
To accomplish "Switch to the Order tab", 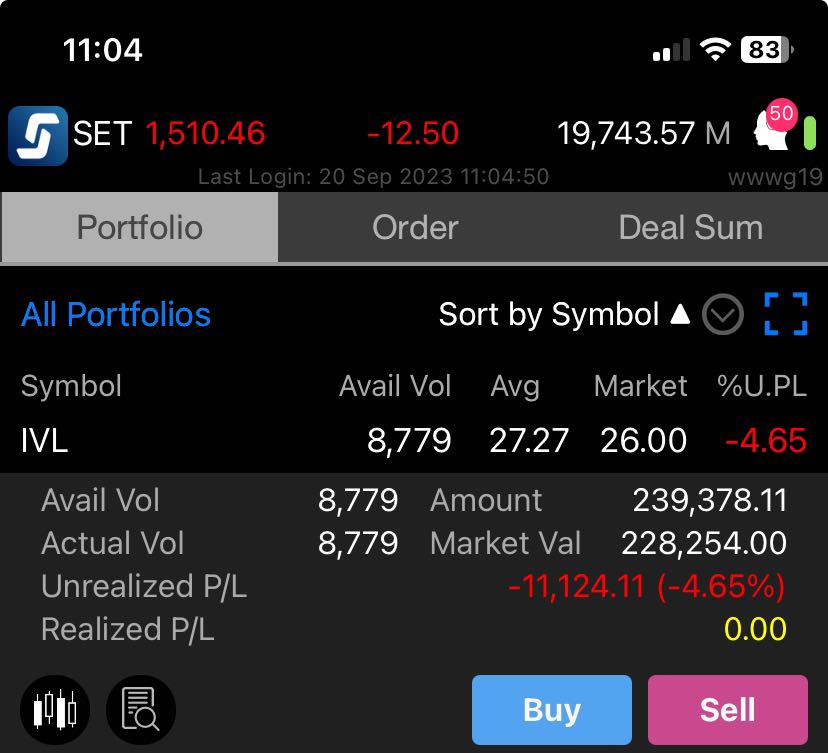I will point(415,228).
